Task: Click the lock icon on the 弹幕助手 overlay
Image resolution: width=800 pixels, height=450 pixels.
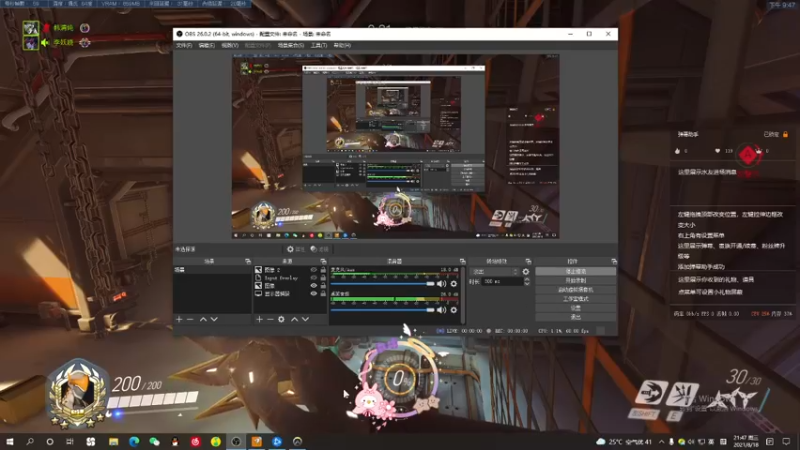Action: click(786, 134)
